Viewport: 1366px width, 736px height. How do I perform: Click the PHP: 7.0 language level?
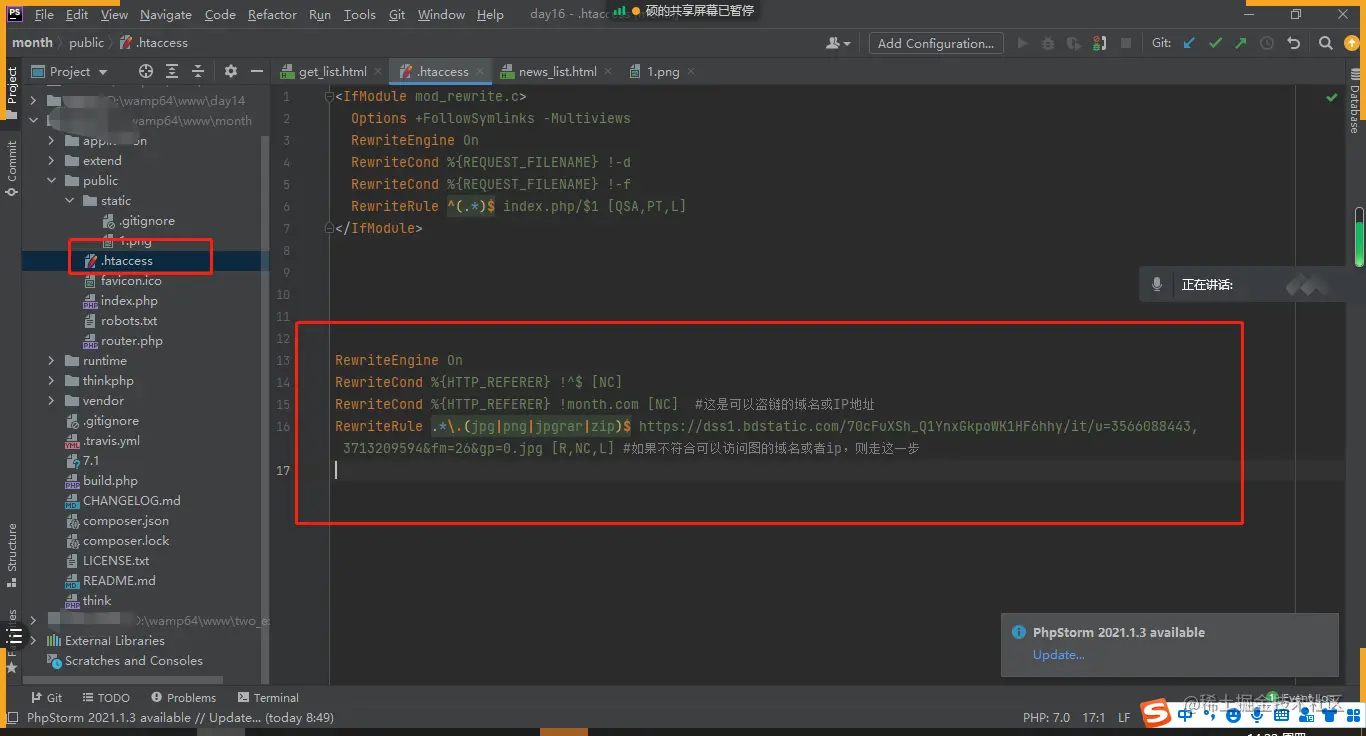[1046, 718]
